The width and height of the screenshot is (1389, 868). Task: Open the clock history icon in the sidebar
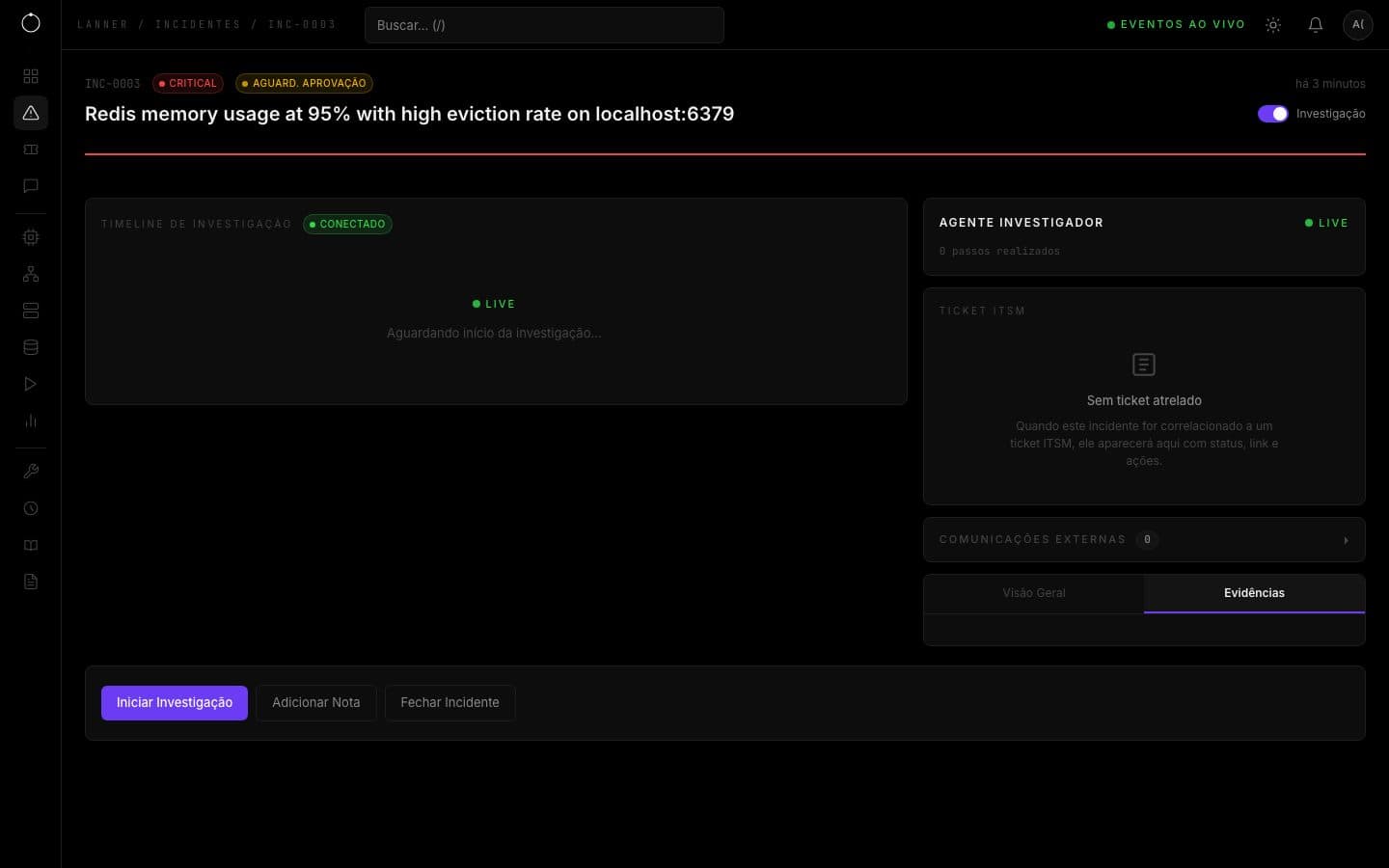(31, 508)
